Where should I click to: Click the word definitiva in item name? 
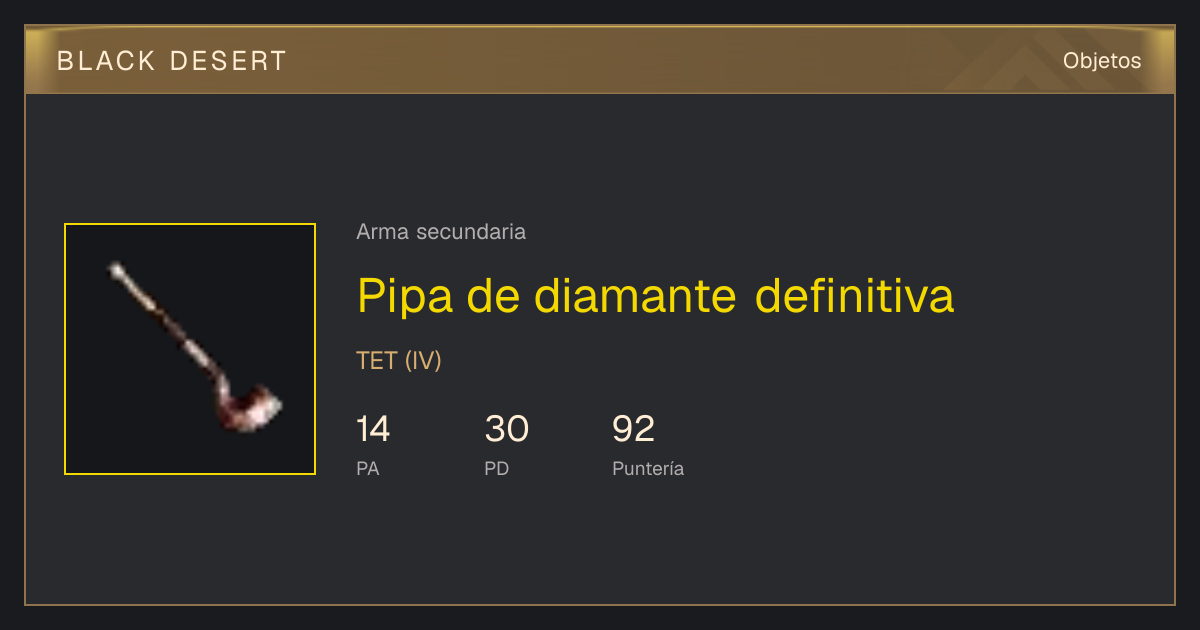855,296
